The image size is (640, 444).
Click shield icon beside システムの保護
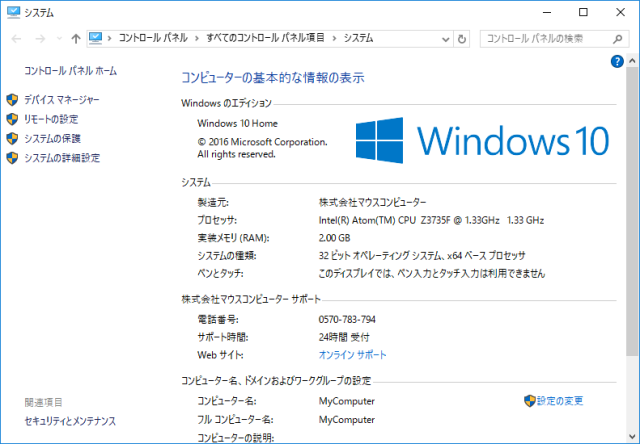(12, 139)
